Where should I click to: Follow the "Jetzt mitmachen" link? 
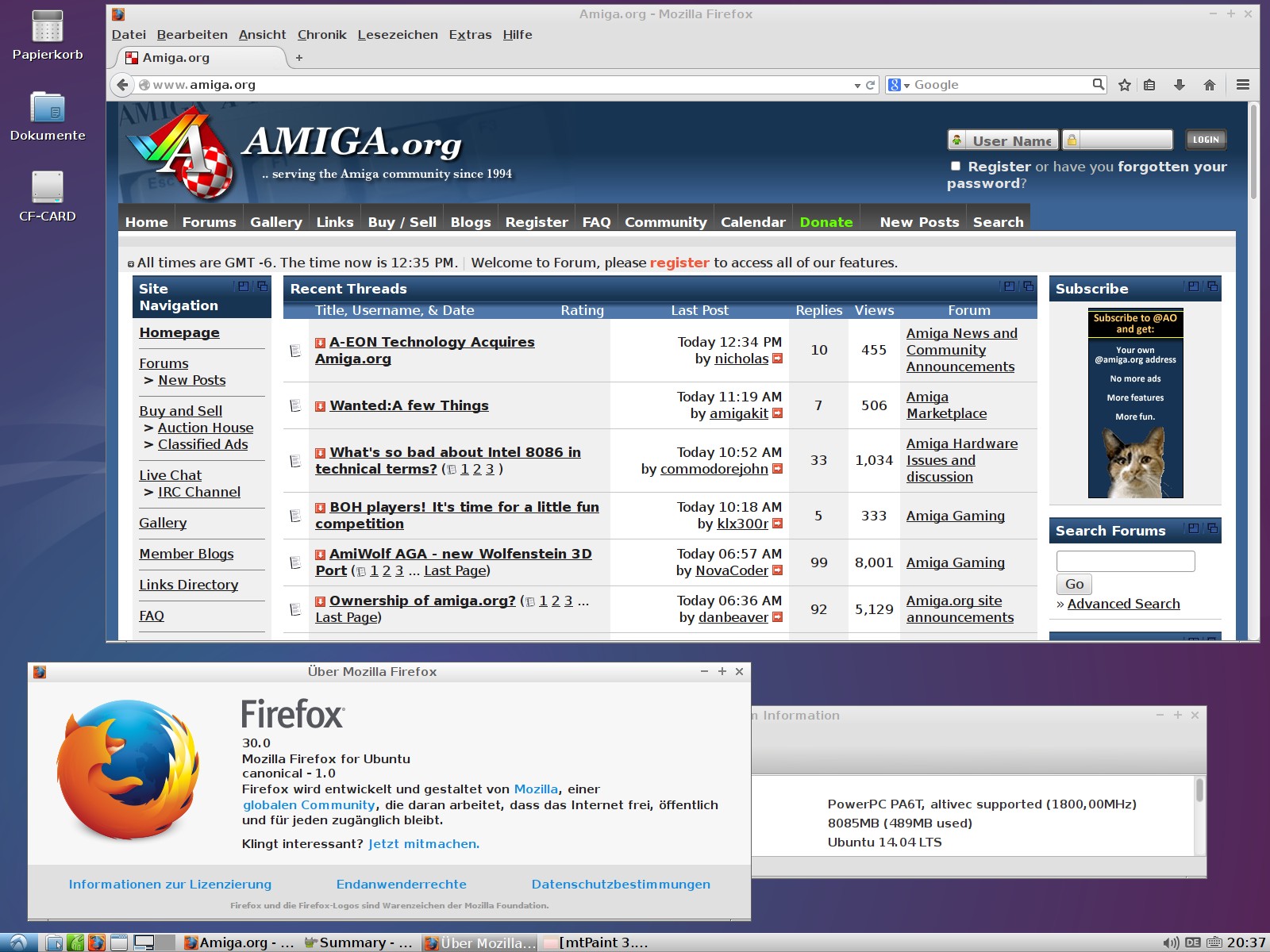coord(424,844)
